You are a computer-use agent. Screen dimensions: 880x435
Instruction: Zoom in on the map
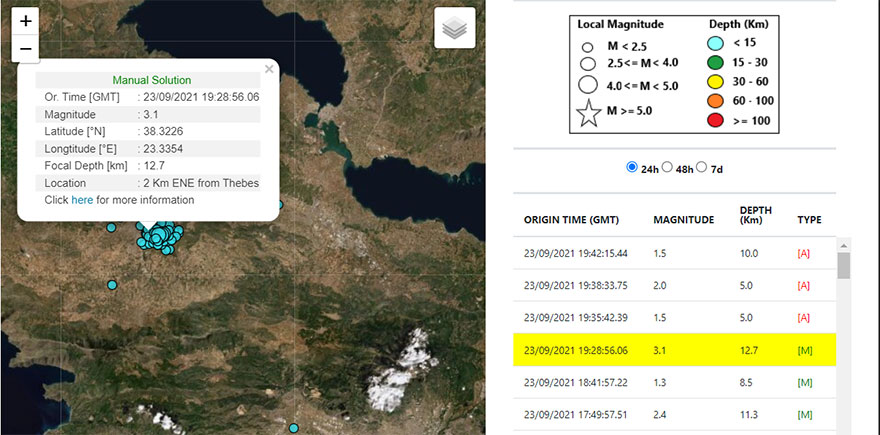pos(26,21)
